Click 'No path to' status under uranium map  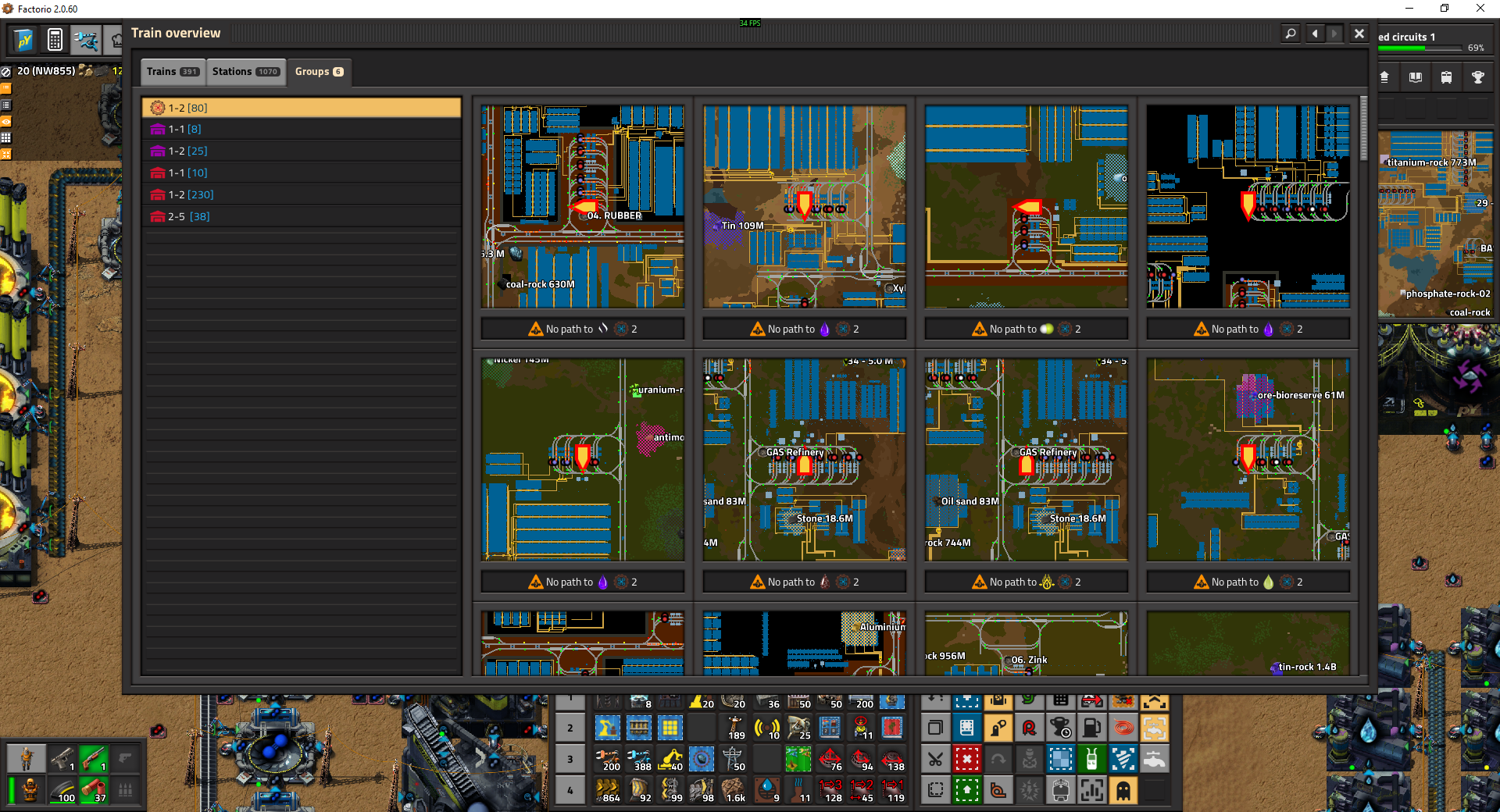583,582
